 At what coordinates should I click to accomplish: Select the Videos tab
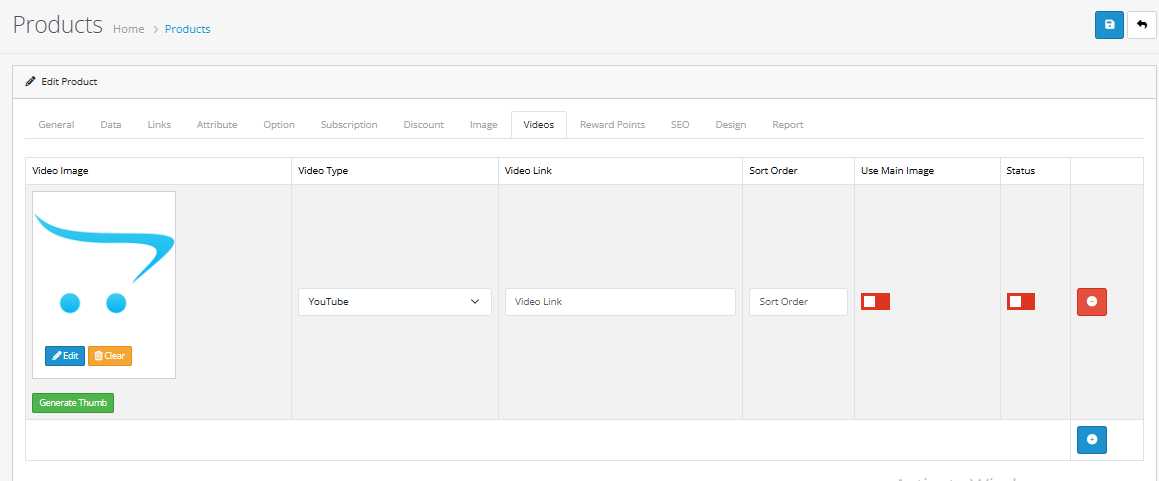pos(538,125)
